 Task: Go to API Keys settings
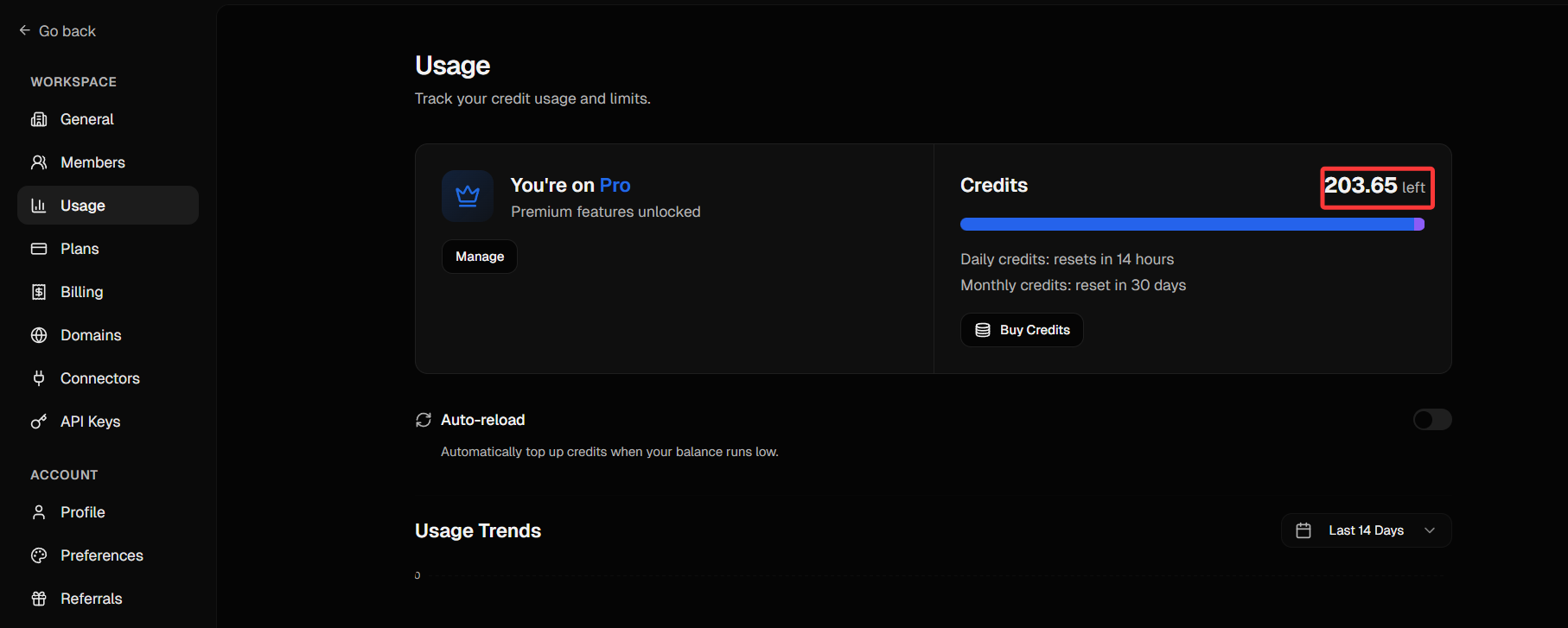[108, 422]
